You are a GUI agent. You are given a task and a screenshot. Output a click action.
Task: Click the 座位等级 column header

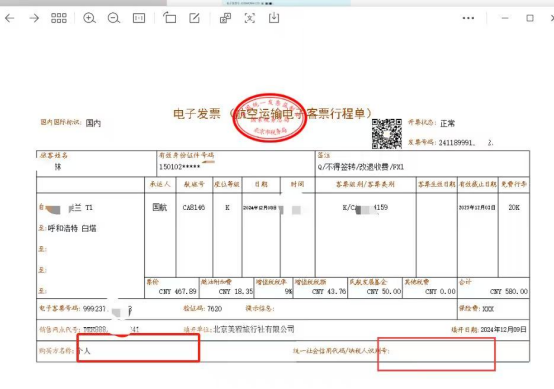[227, 184]
